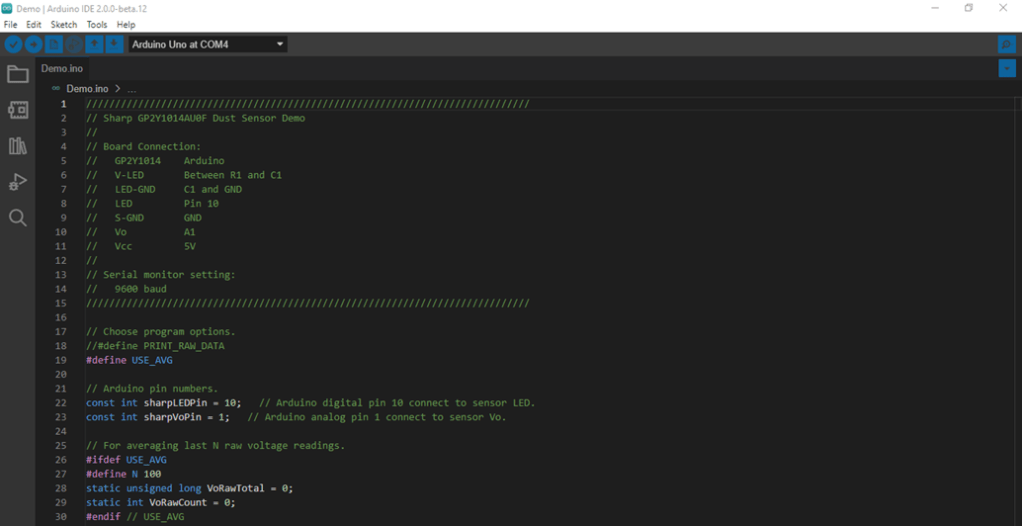Save the sketch with the down-arrow icon

coord(114,44)
